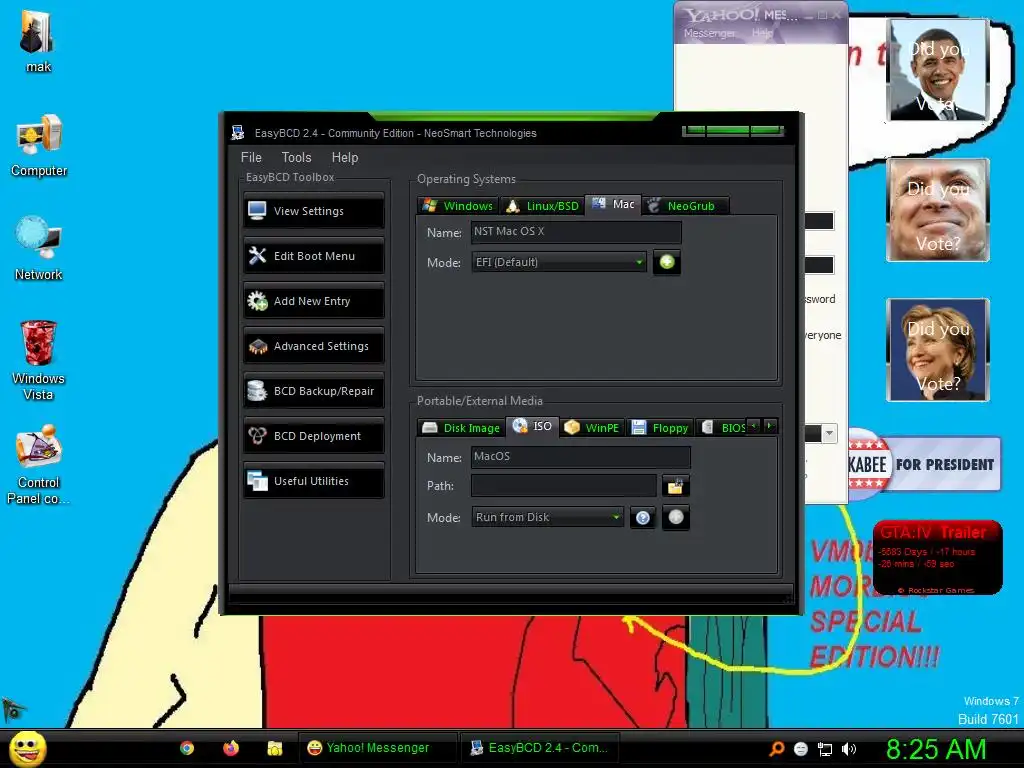Click the Obama Did you Vote gadget
The width and height of the screenshot is (1024, 768).
[x=938, y=70]
